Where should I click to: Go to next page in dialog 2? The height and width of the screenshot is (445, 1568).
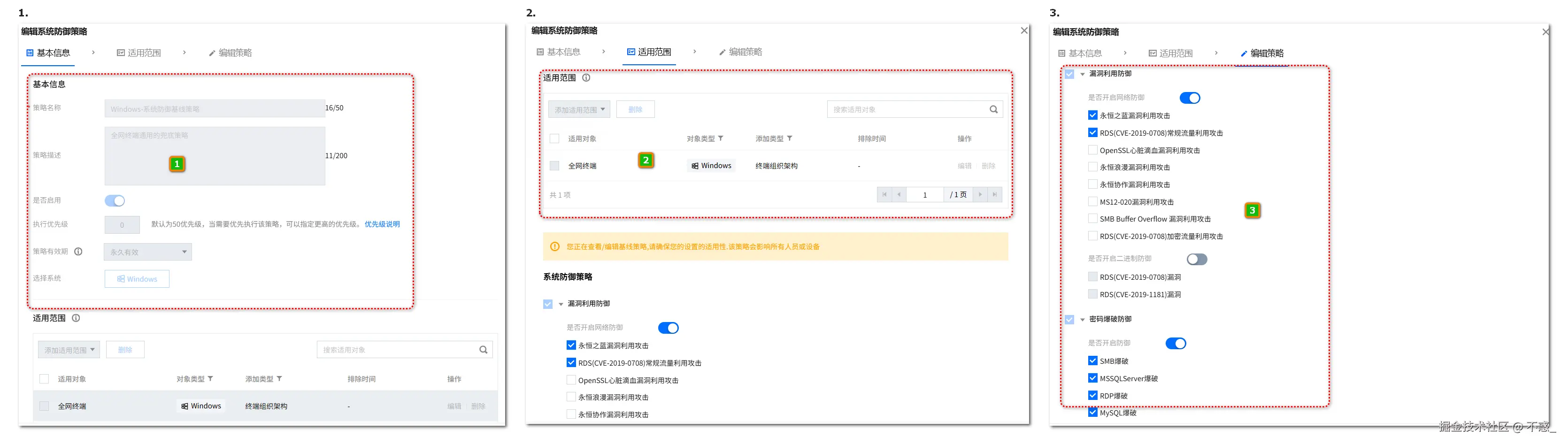(980, 195)
